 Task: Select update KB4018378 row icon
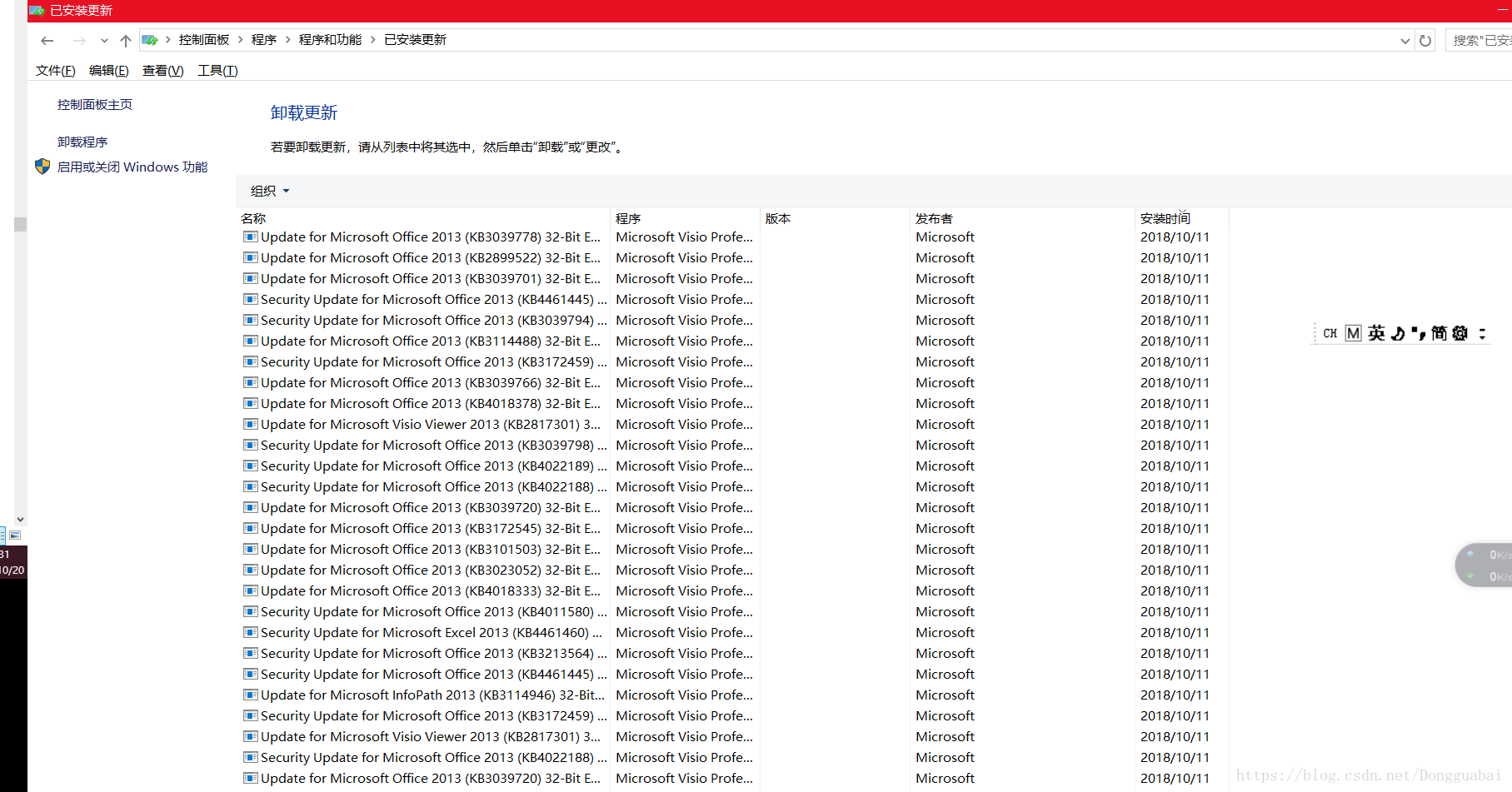pyautogui.click(x=250, y=403)
